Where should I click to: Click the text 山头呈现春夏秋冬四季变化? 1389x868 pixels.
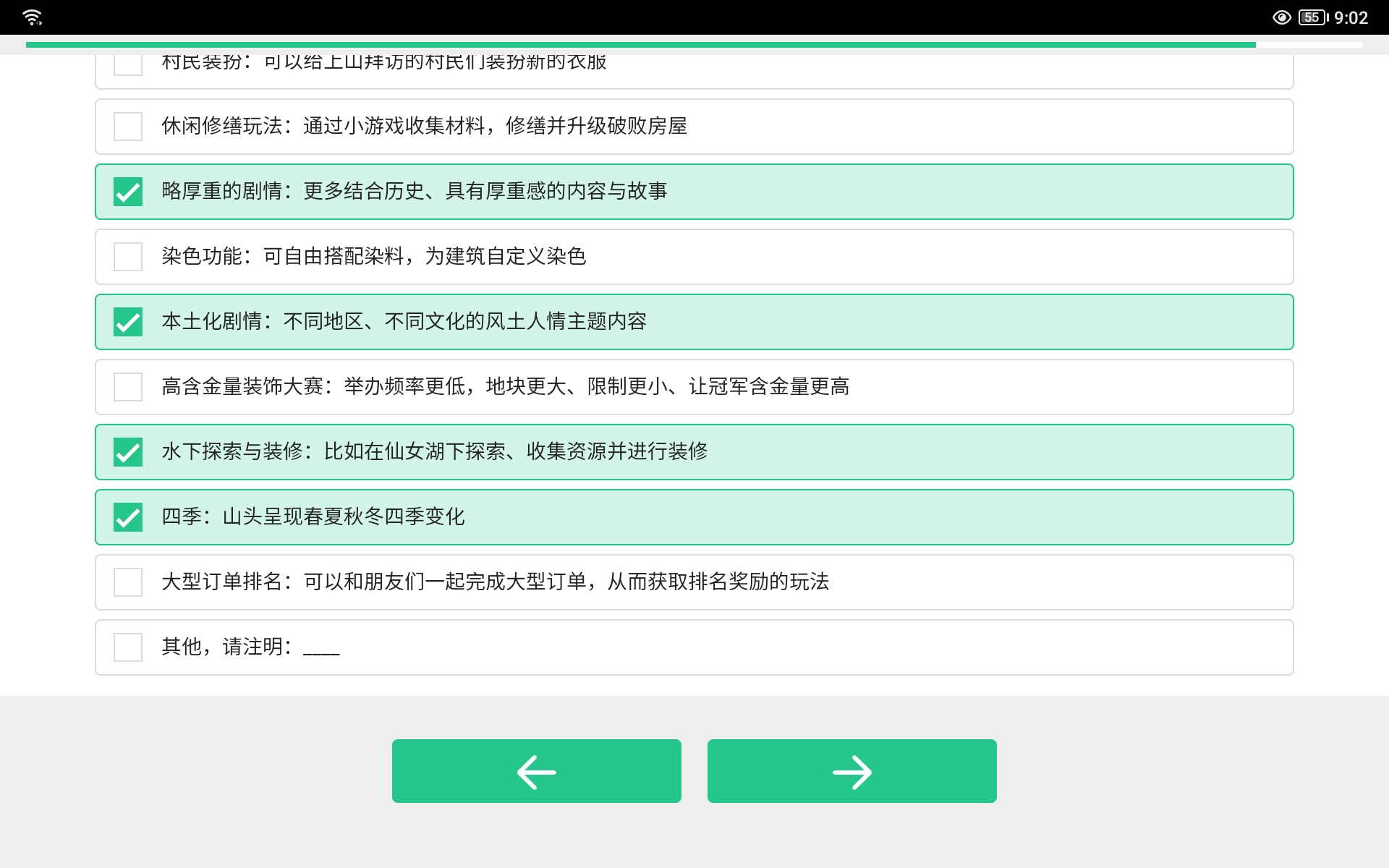[x=344, y=516]
